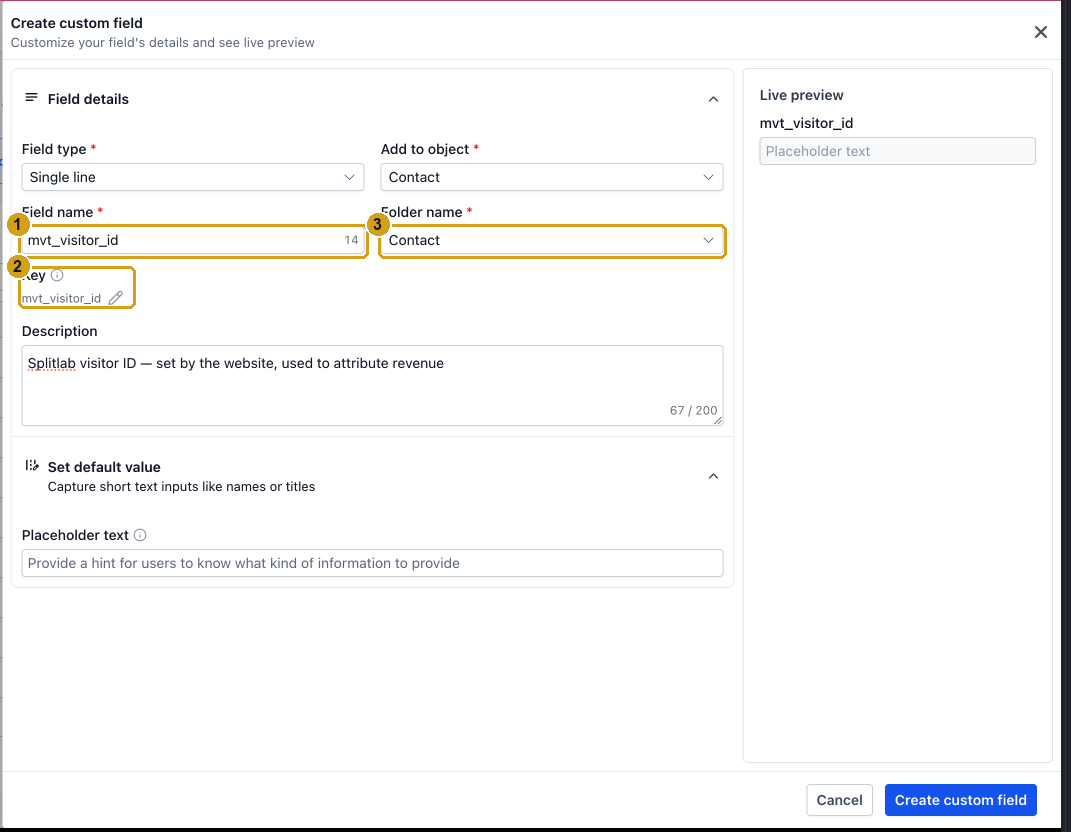This screenshot has width=1071, height=832.
Task: Edit the field key with pencil icon
Action: (116, 298)
